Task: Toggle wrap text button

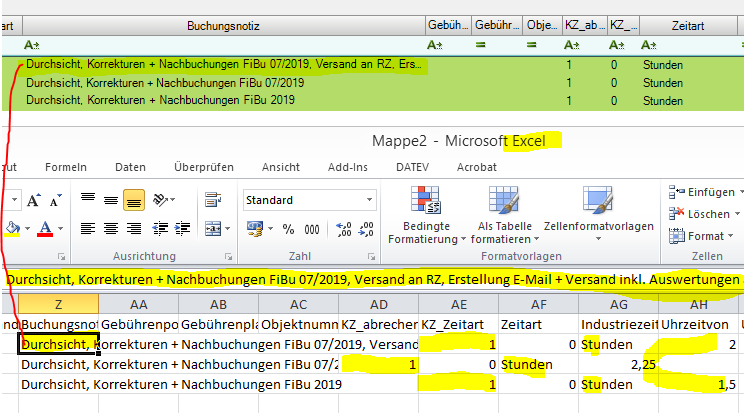Action: coord(214,200)
